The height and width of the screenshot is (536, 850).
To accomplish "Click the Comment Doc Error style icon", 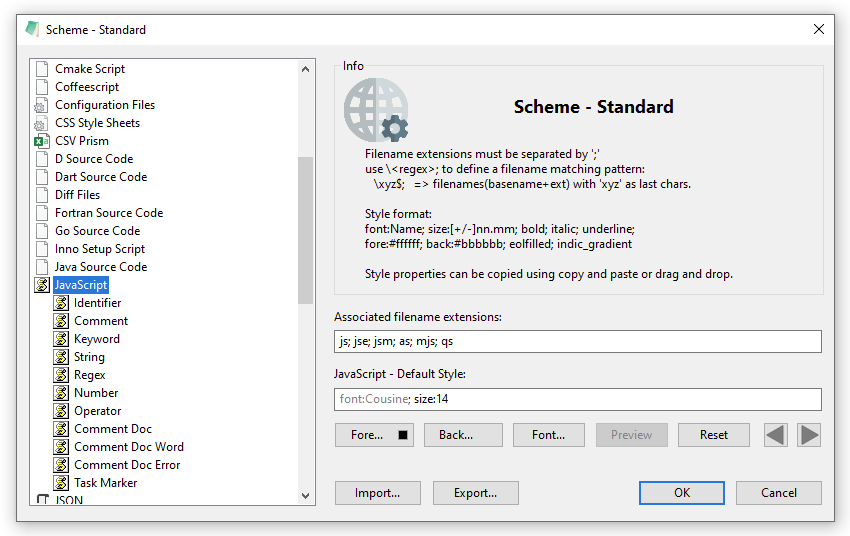I will pos(61,464).
